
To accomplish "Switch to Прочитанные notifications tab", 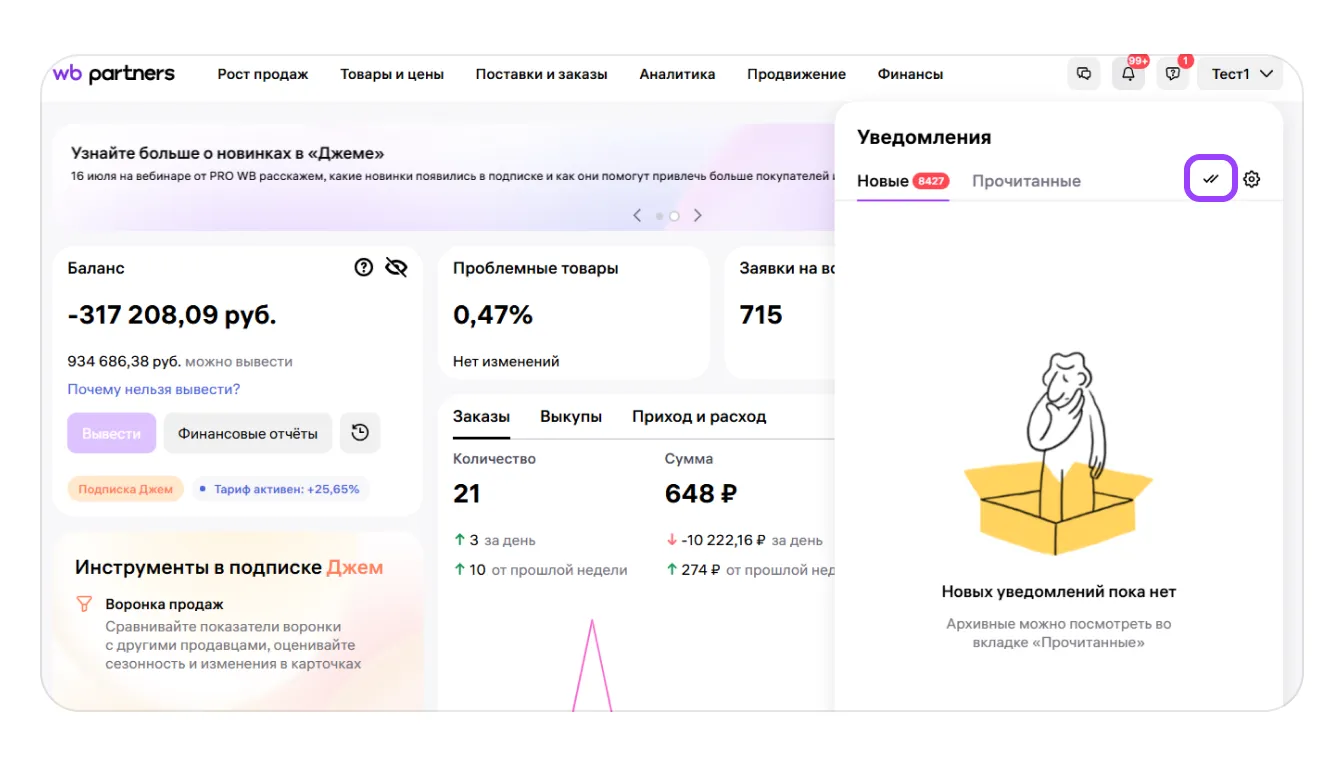I will 1026,181.
